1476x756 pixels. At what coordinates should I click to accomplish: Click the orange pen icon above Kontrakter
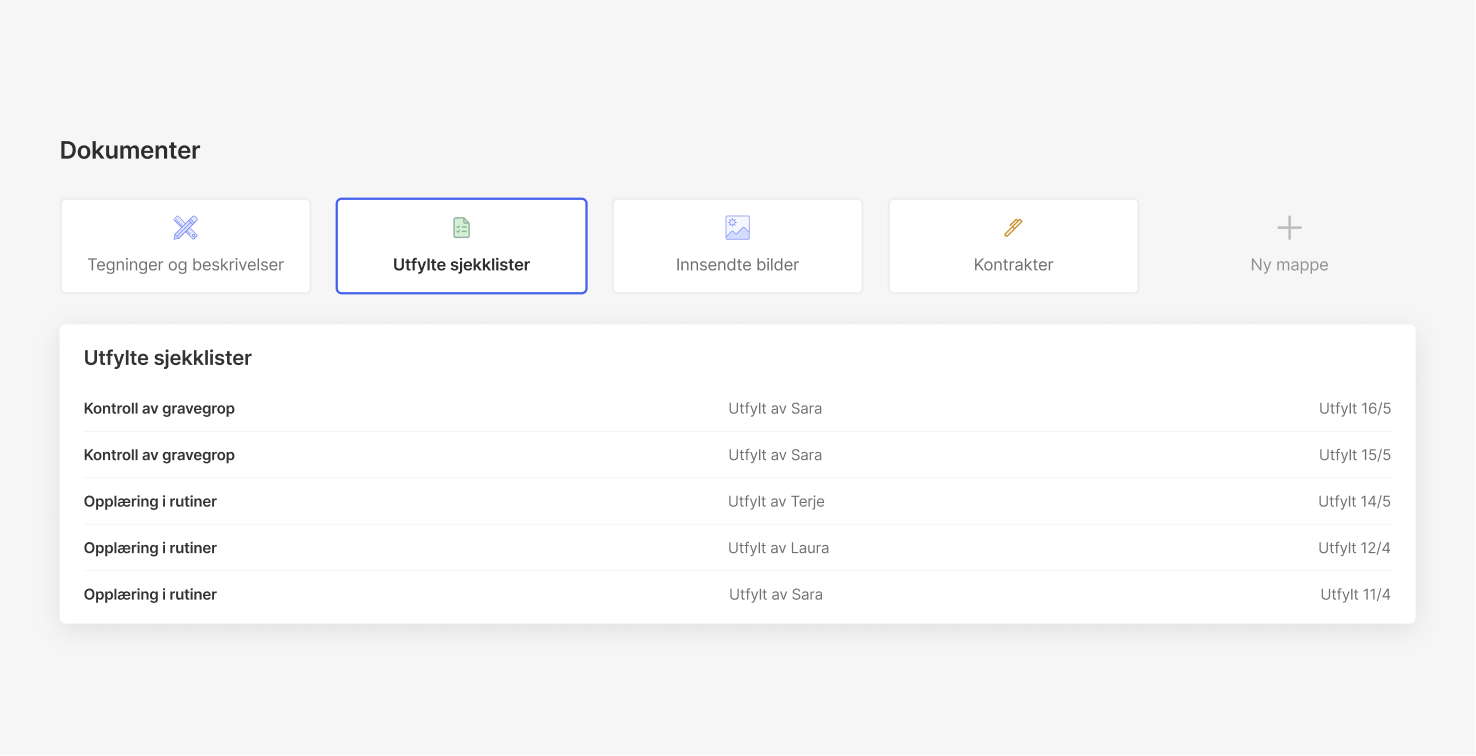point(1013,228)
